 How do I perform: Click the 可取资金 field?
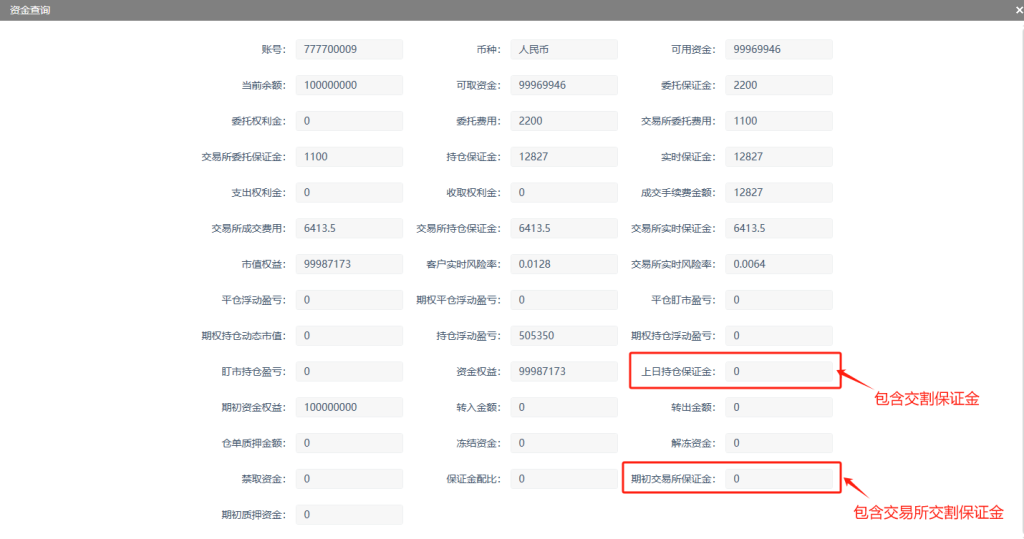(x=564, y=85)
